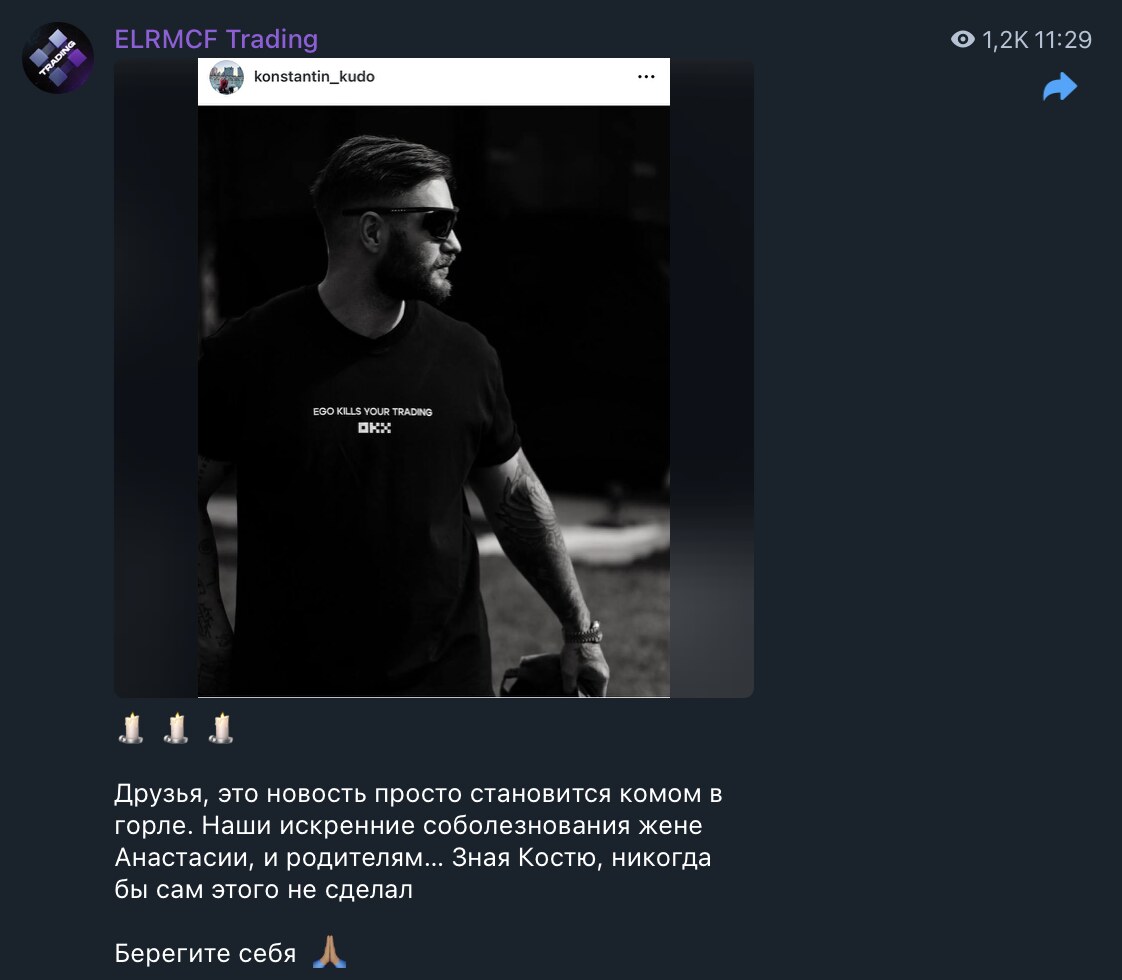Click the second candle emoji reaction
This screenshot has height=980, width=1122.
(177, 728)
